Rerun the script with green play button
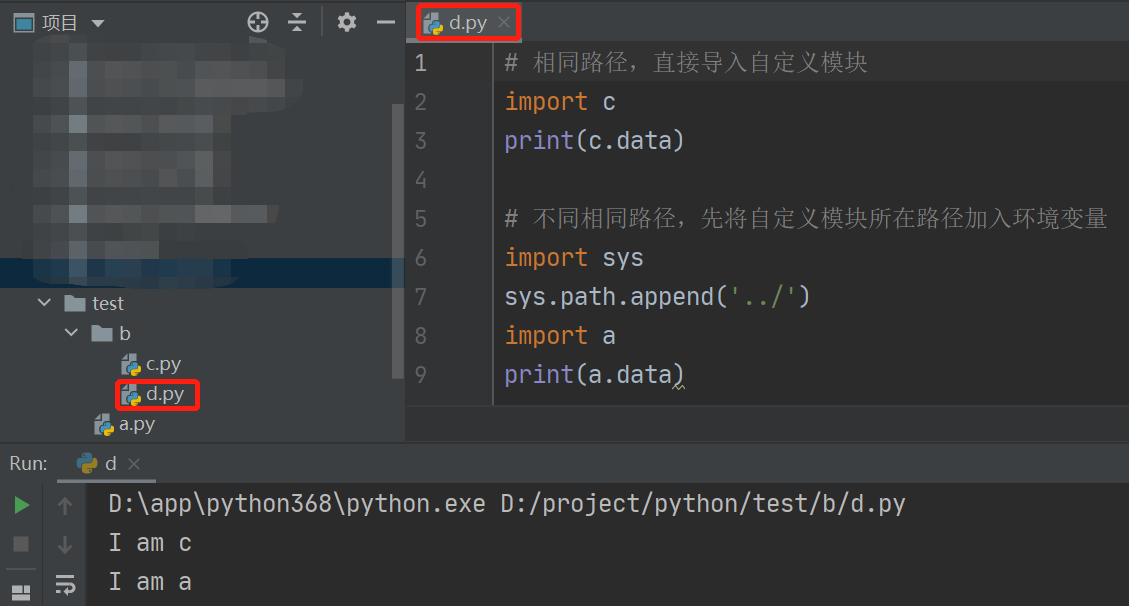Screen dimensions: 1129x606 point(22,505)
